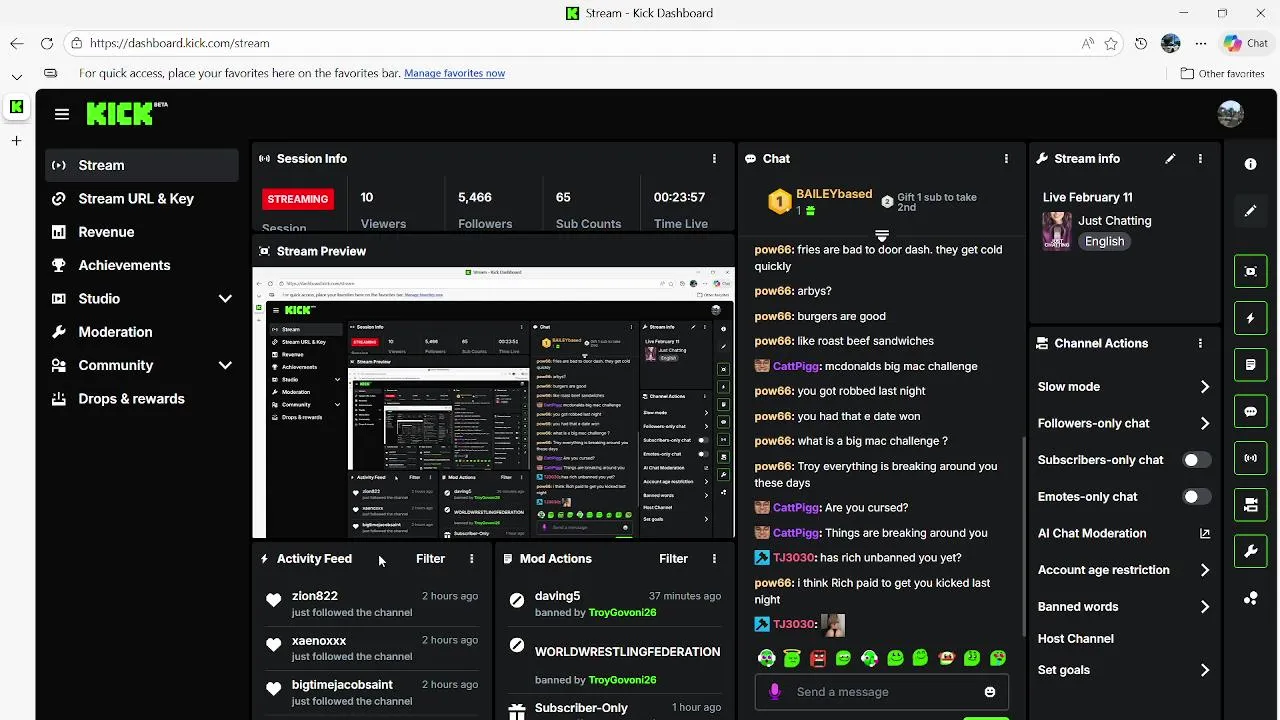
Task: Open the user profile avatar menu
Action: [1230, 114]
